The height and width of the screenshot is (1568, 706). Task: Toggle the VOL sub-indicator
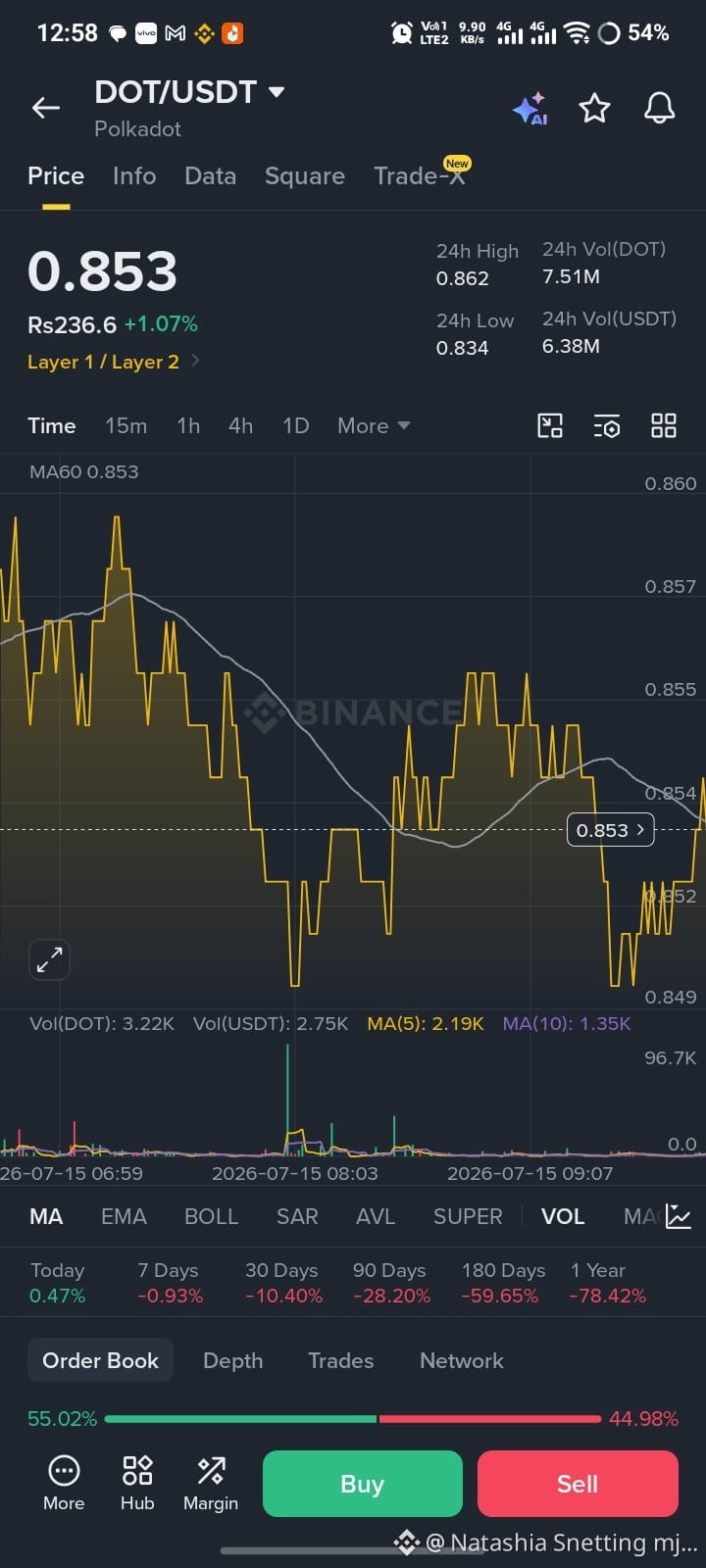pos(563,1216)
